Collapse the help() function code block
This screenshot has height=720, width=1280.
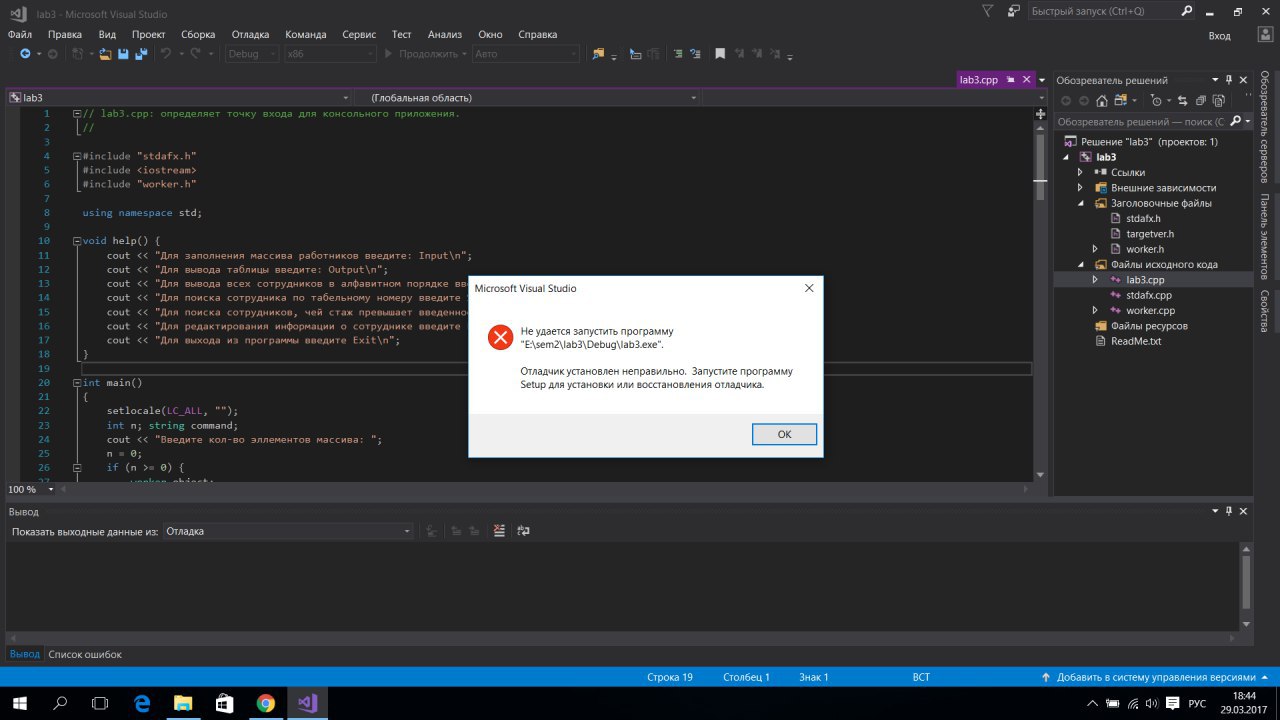coord(78,241)
